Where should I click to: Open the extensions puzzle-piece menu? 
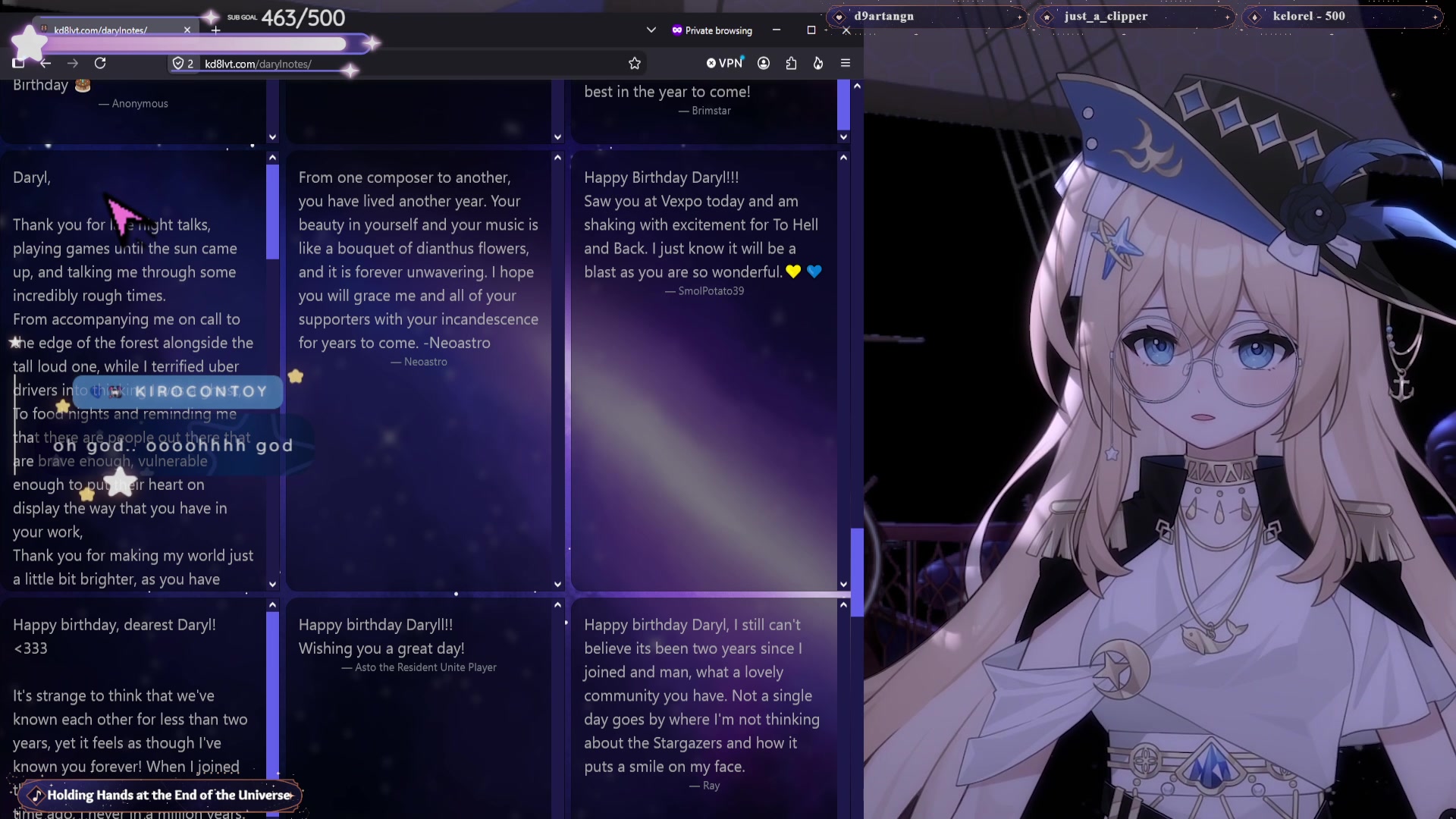pyautogui.click(x=791, y=64)
